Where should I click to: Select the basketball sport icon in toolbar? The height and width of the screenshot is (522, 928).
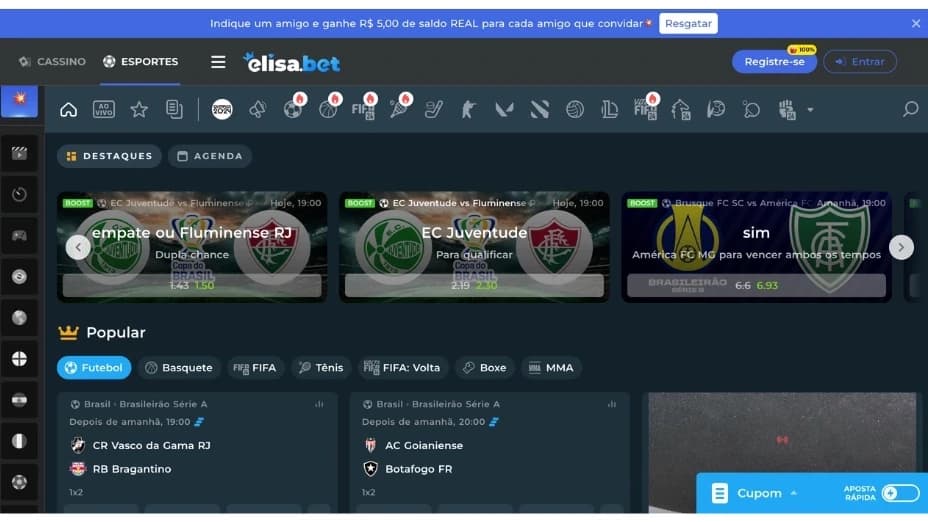[328, 109]
